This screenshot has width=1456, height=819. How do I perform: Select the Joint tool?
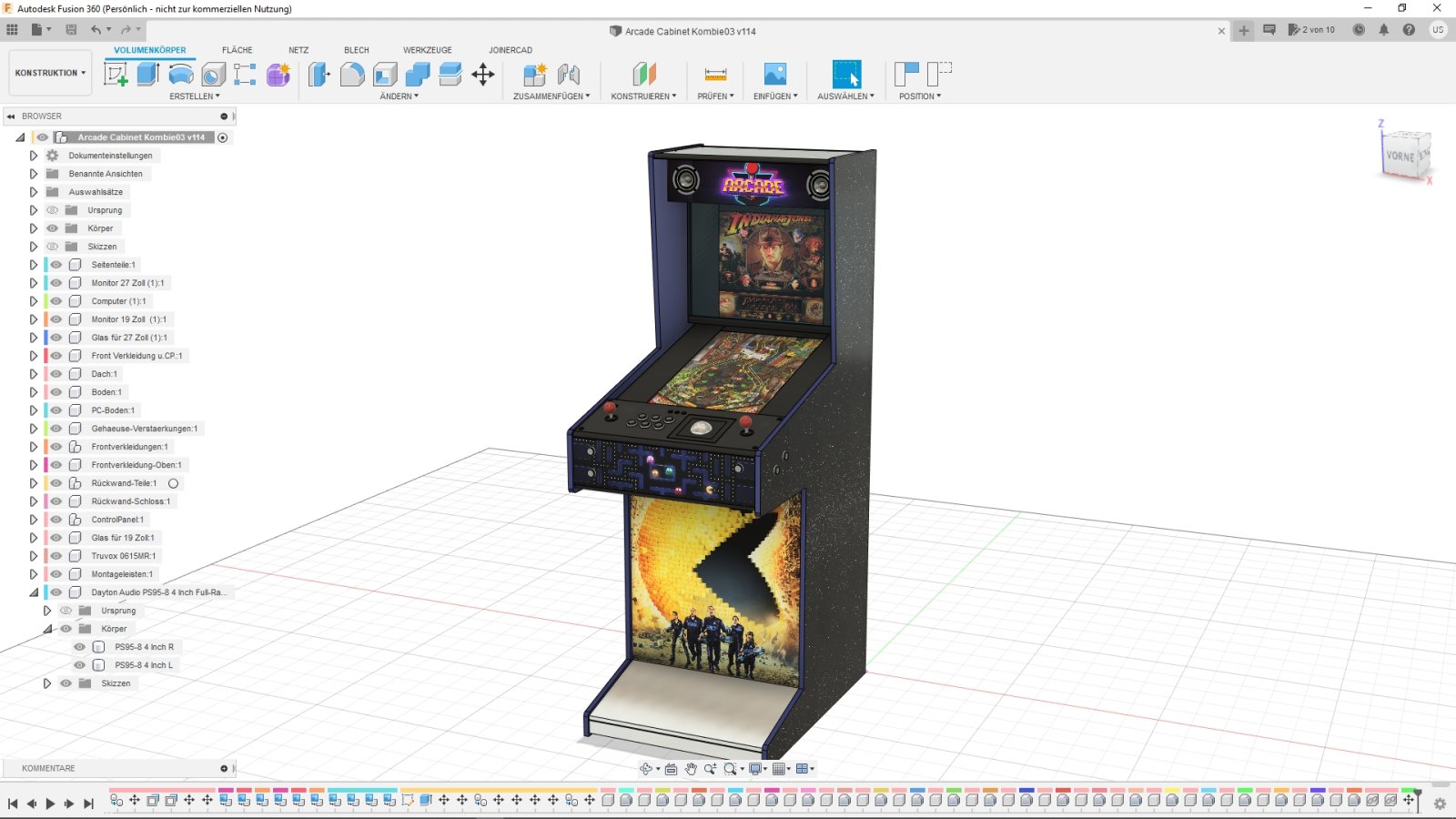click(569, 75)
